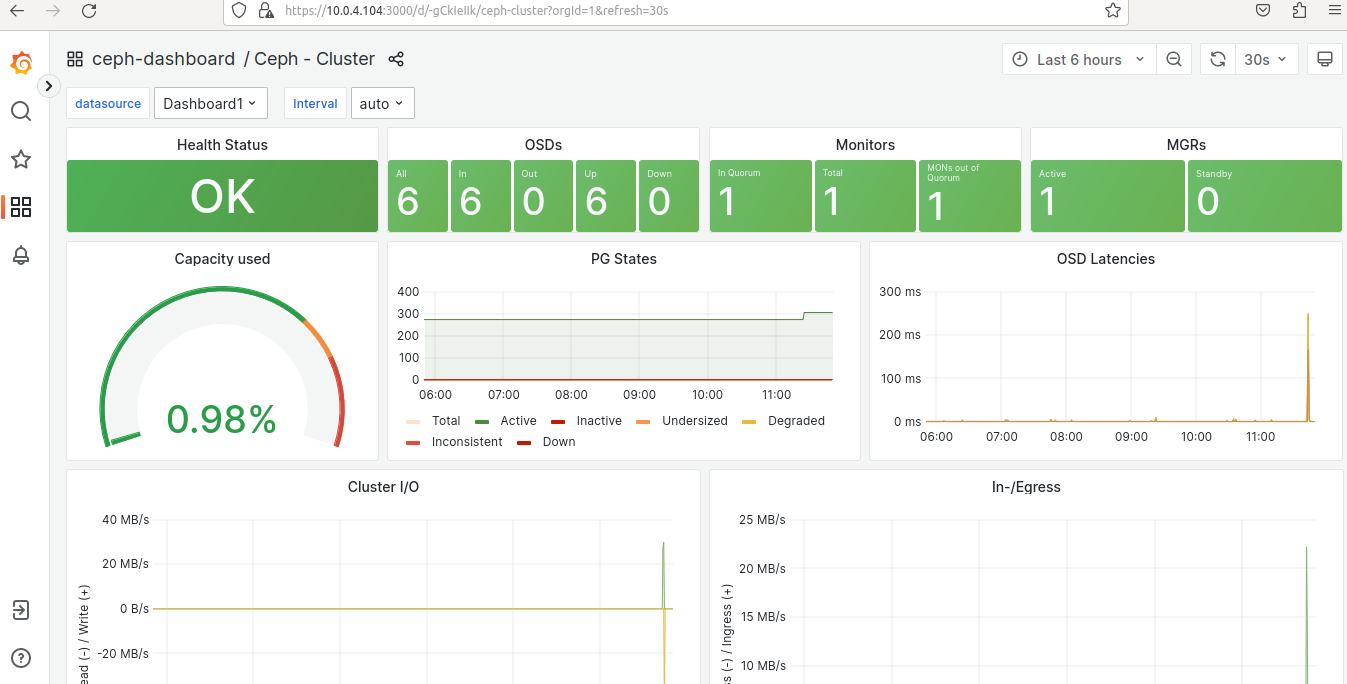Click the dashboard grid icon beside ceph-dashboard
The width and height of the screenshot is (1347, 684).
pyautogui.click(x=75, y=59)
